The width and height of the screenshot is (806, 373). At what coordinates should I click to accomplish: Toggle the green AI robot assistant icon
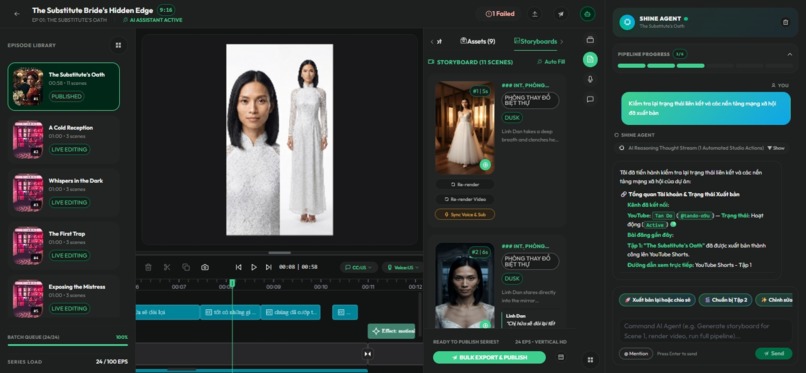pos(588,14)
